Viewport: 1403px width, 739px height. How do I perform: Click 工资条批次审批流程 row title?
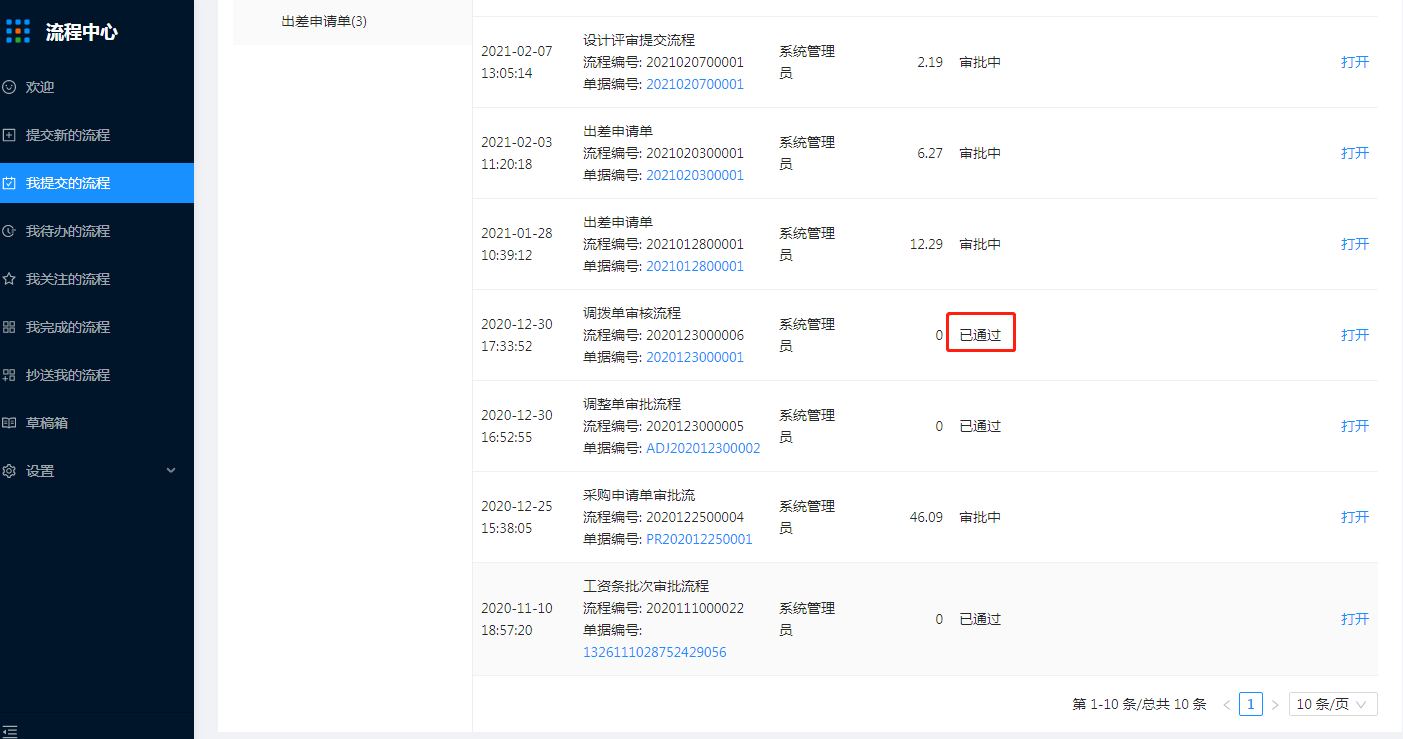(x=646, y=586)
